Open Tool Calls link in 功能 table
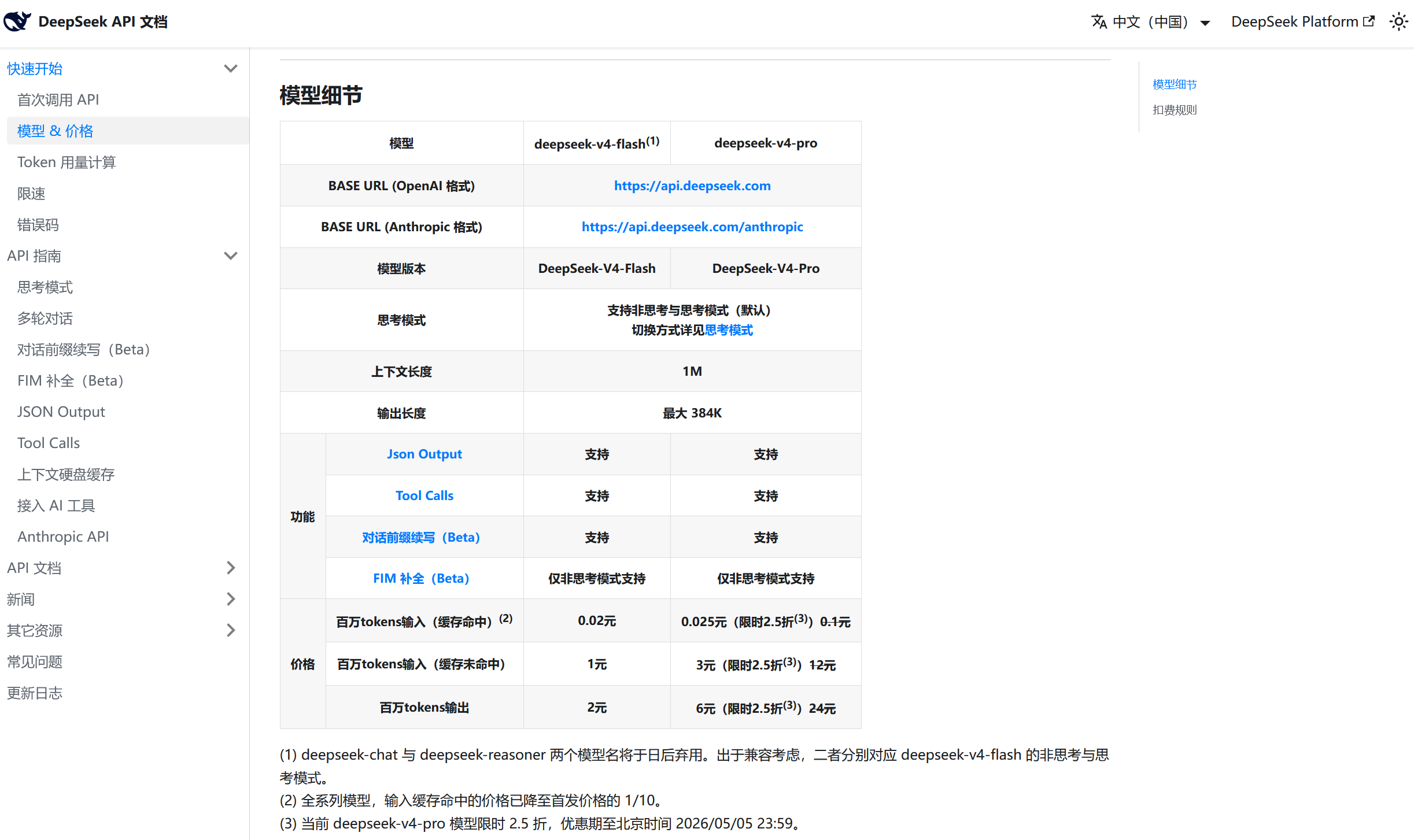The height and width of the screenshot is (840, 1414). tap(424, 495)
